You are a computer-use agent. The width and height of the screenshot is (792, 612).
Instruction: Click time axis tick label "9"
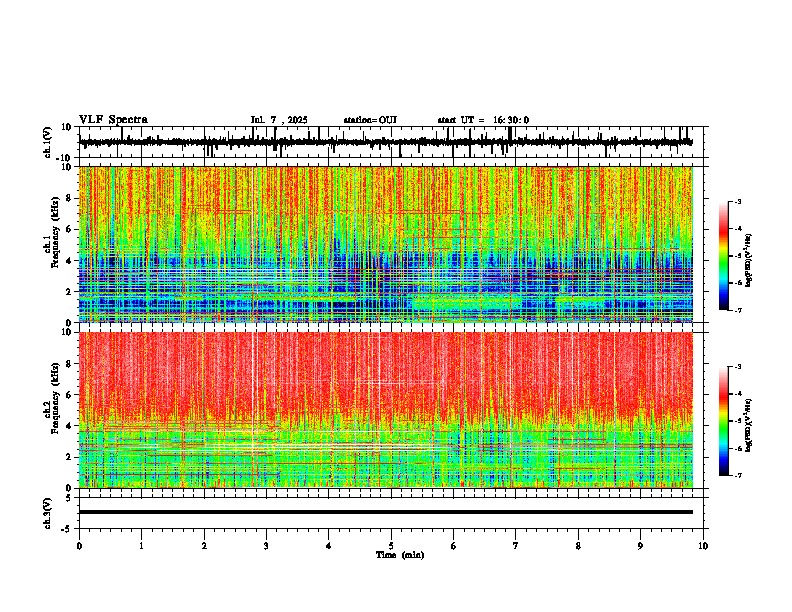click(640, 546)
